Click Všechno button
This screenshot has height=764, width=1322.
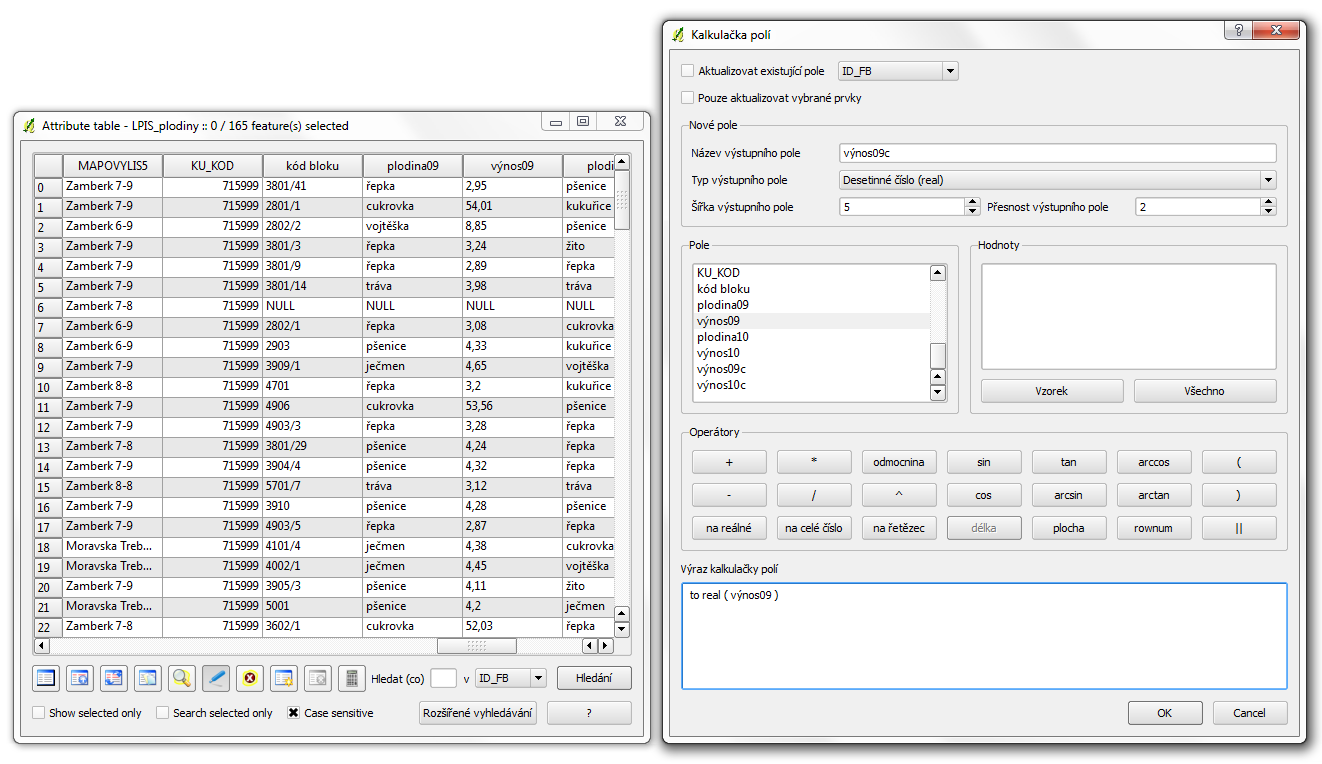click(1205, 391)
